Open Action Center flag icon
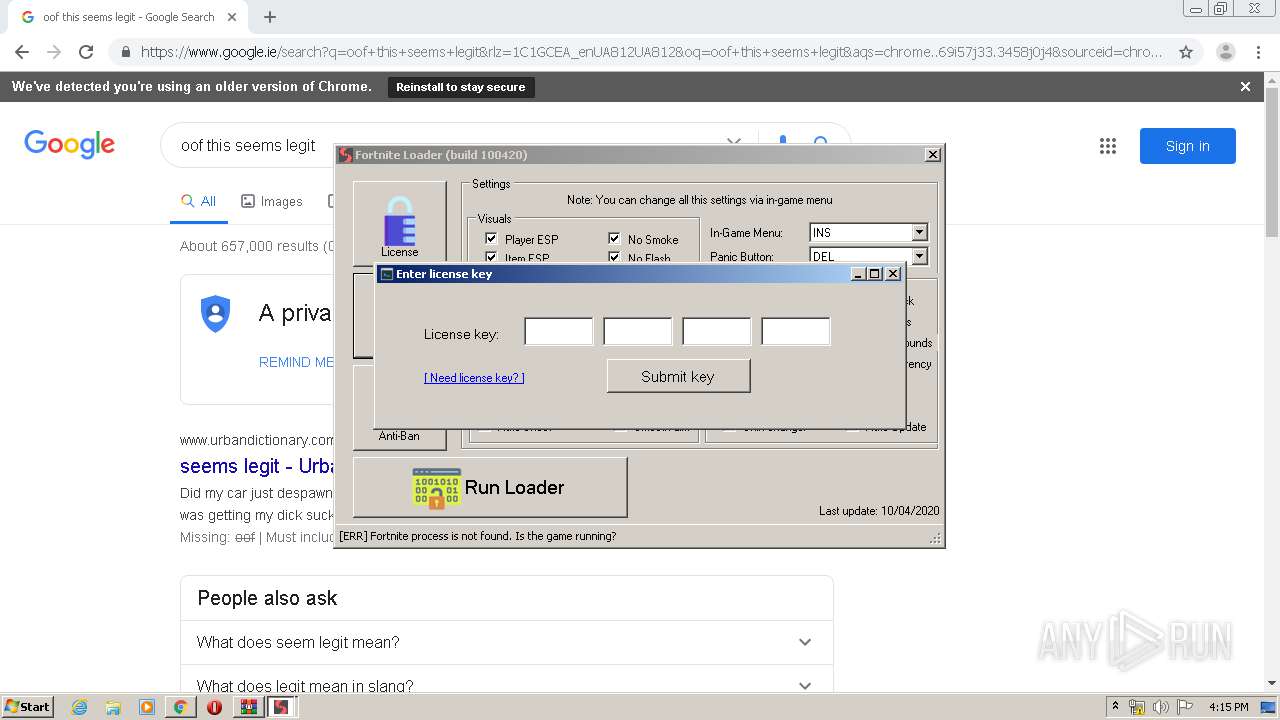The height and width of the screenshot is (720, 1280). (1185, 707)
